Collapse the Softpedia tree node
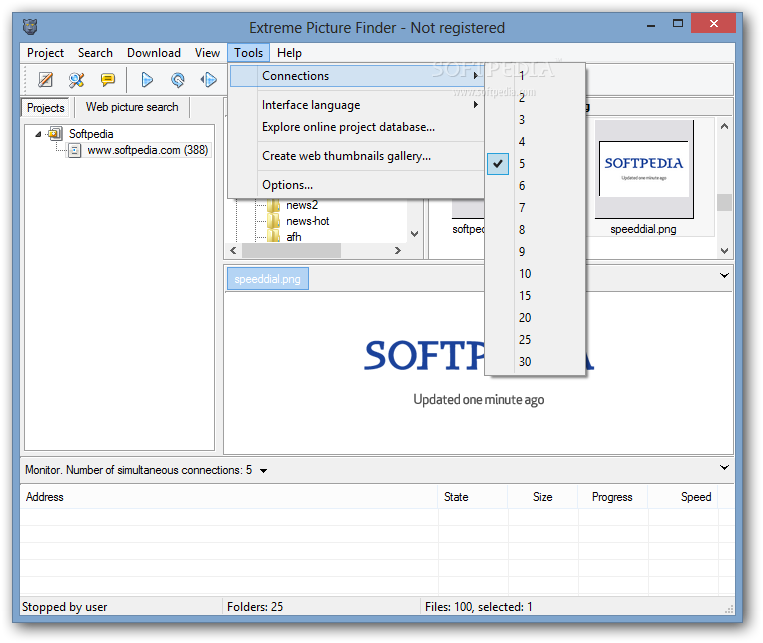Image resolution: width=763 pixels, height=643 pixels. 38,134
